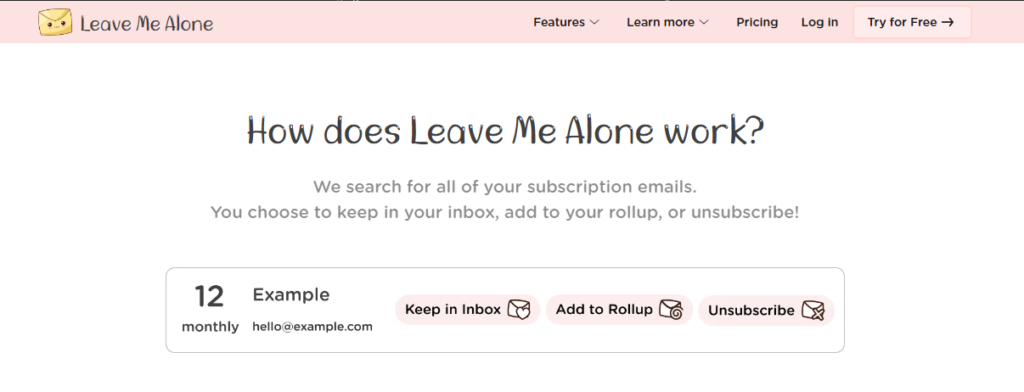Click the hello@example.com email address
Image resolution: width=1024 pixels, height=392 pixels.
pos(312,327)
